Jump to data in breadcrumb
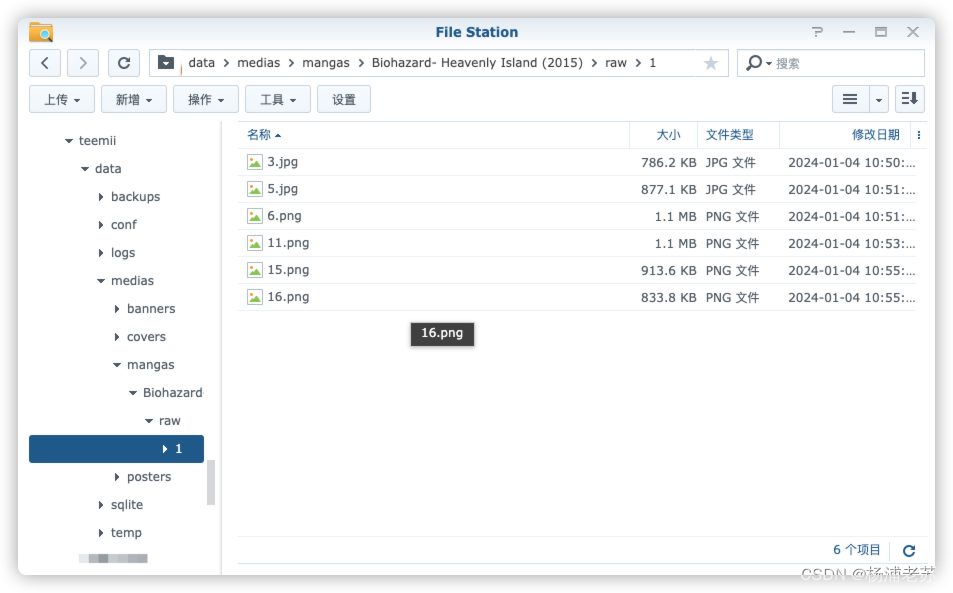 pos(201,63)
